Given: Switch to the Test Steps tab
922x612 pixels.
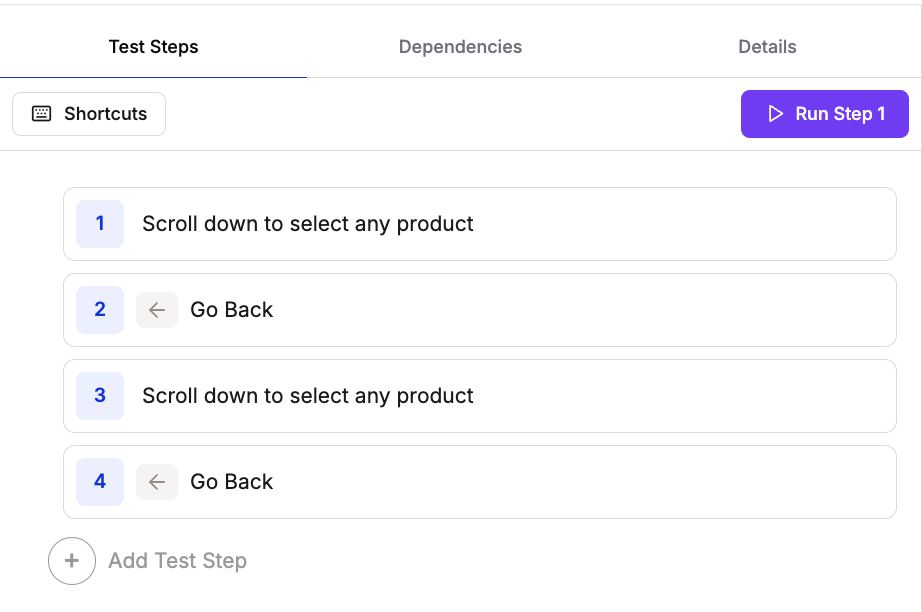Looking at the screenshot, I should (x=153, y=47).
